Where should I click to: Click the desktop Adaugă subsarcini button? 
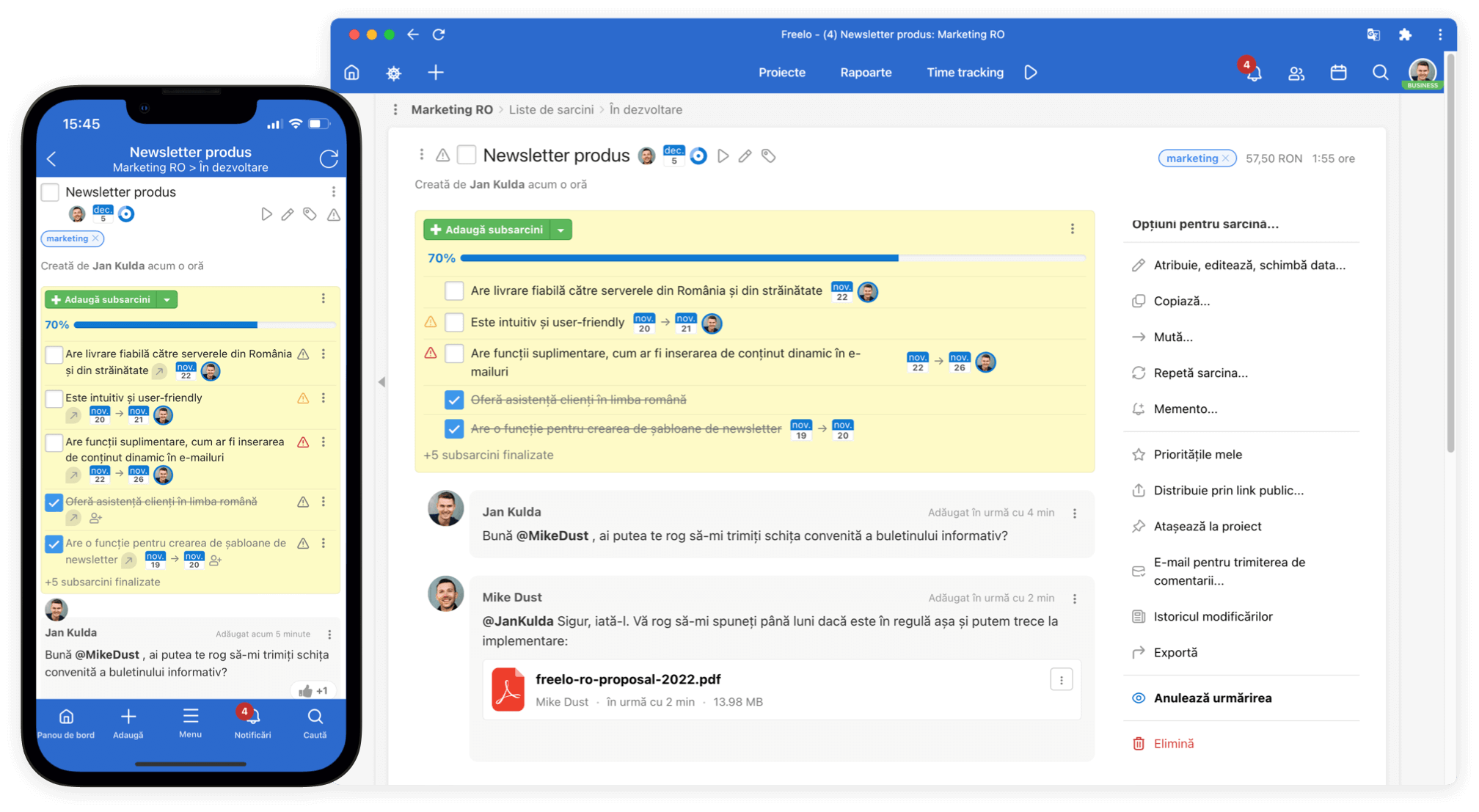point(488,230)
